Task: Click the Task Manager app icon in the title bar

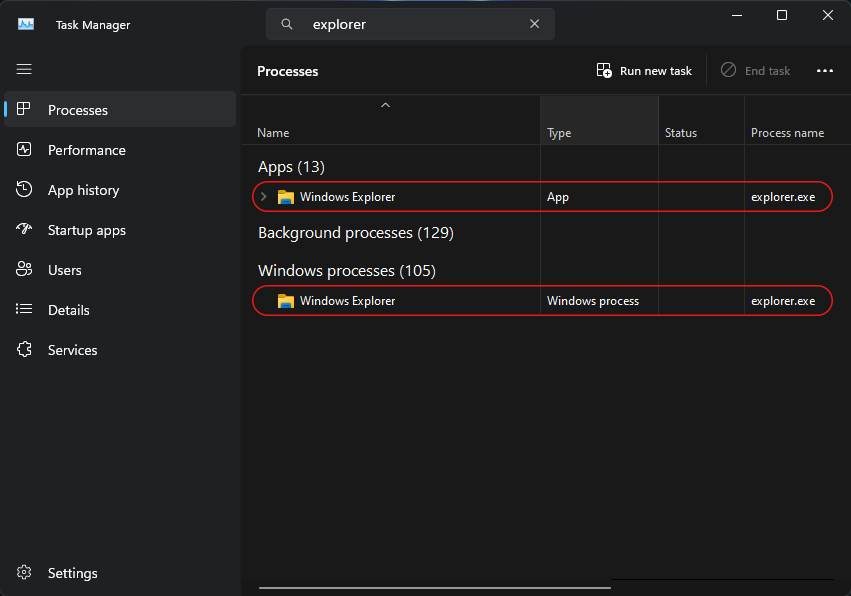Action: [26, 24]
